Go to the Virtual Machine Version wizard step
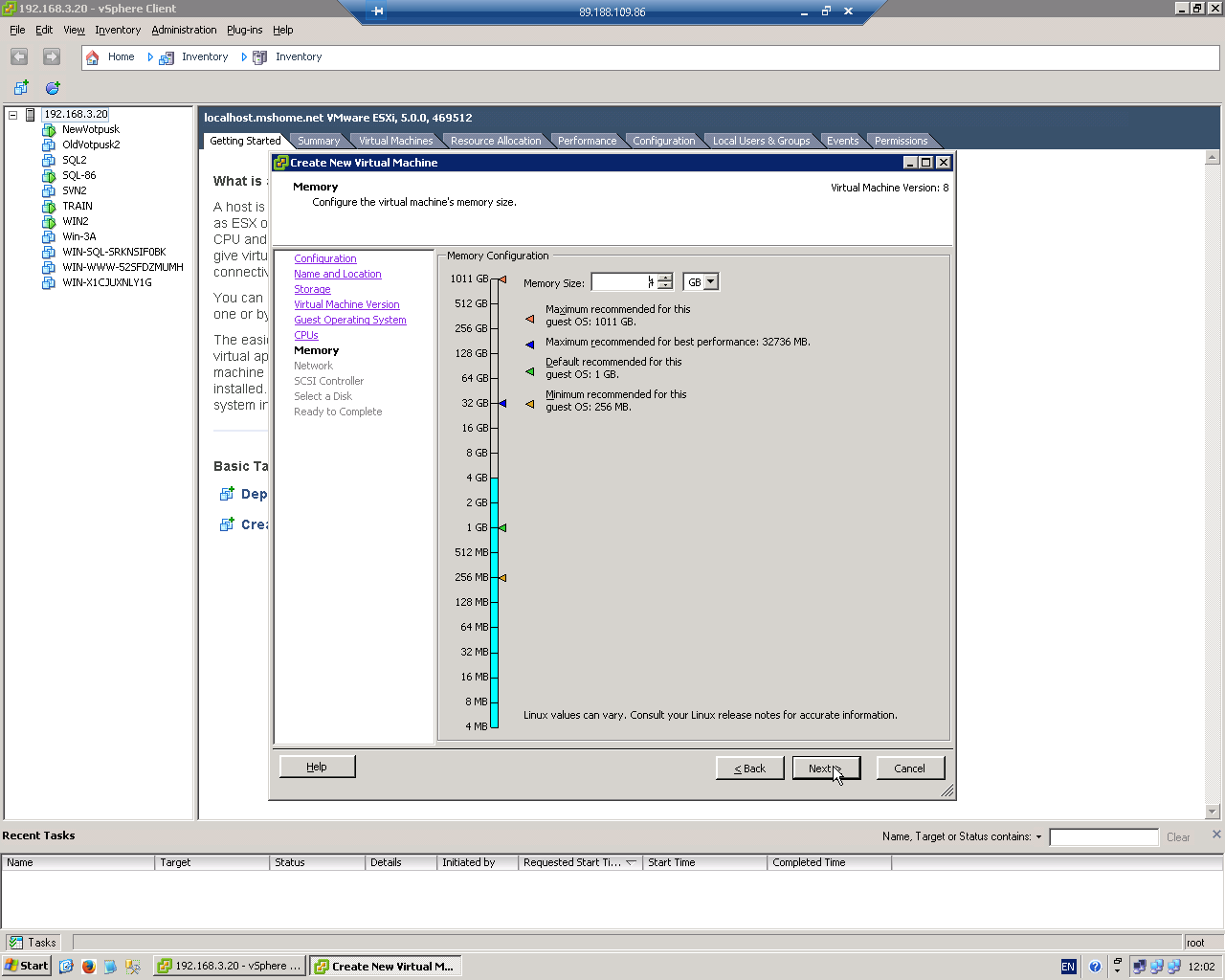The image size is (1225, 980). [x=346, y=304]
